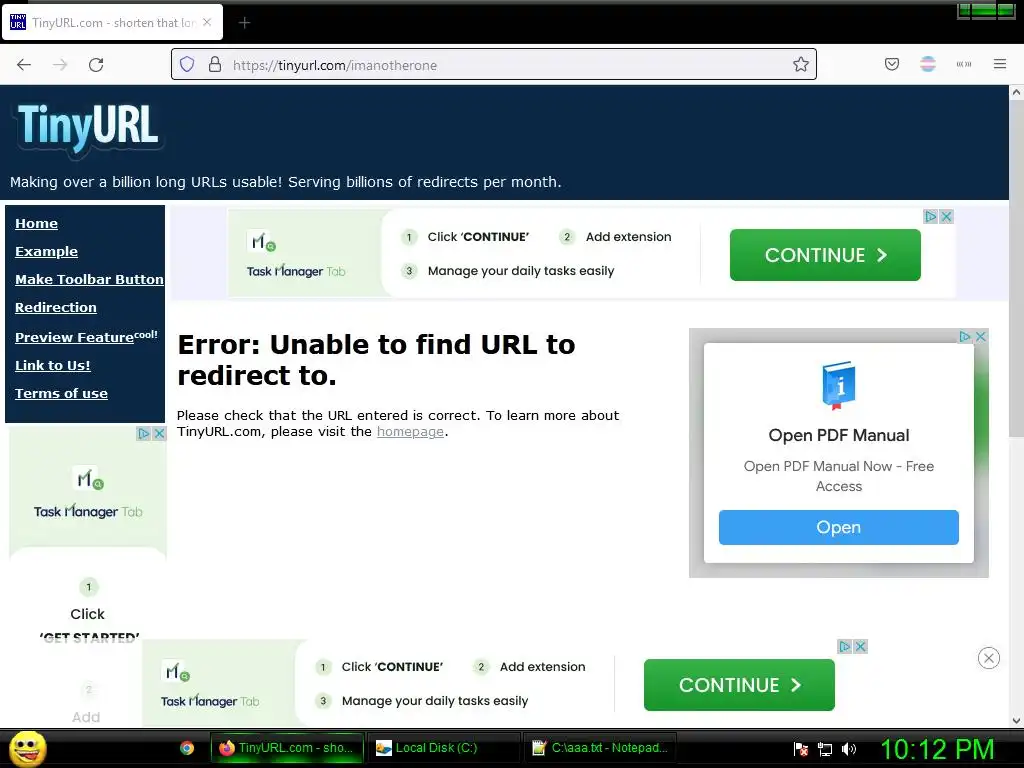Click Task Manager Tab logo in top ad
The image size is (1024, 768).
click(296, 255)
